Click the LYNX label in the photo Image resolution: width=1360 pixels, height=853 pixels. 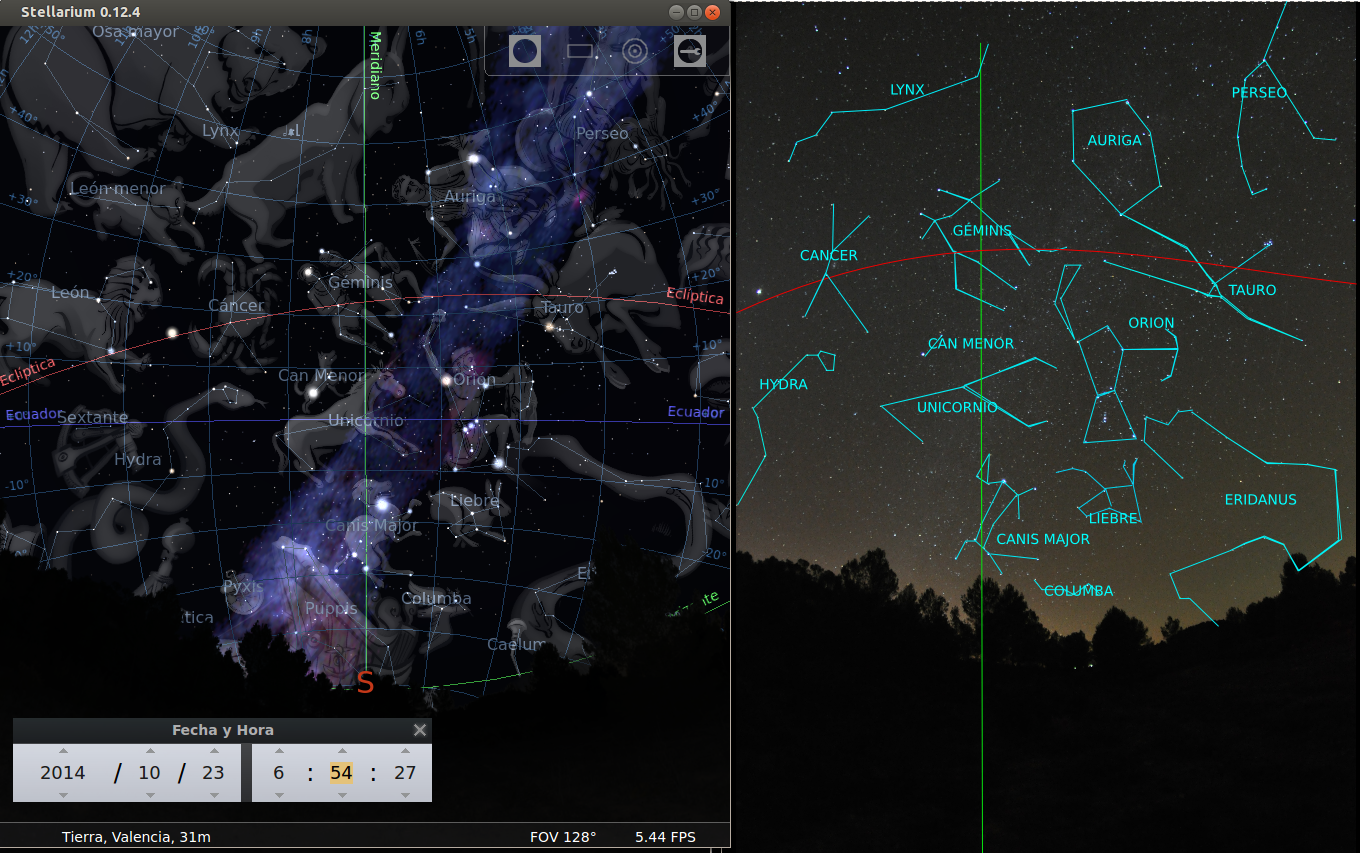(907, 90)
